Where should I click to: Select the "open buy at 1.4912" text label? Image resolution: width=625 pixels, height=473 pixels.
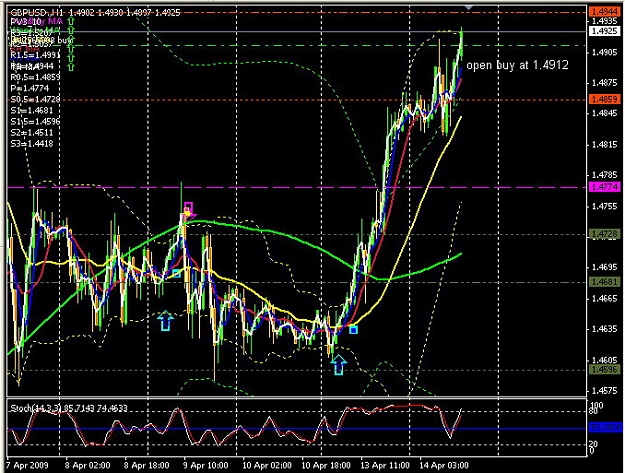click(x=517, y=65)
